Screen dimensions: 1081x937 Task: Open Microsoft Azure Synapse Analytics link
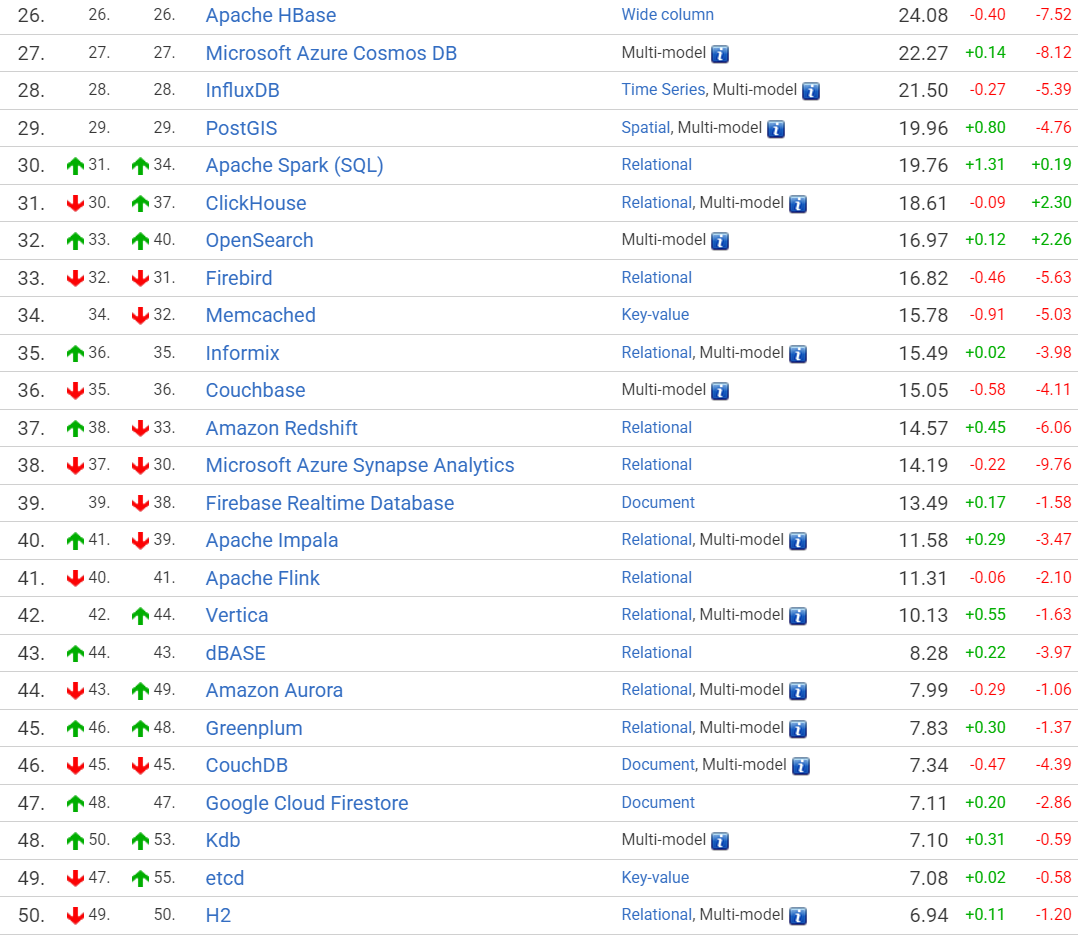[360, 465]
